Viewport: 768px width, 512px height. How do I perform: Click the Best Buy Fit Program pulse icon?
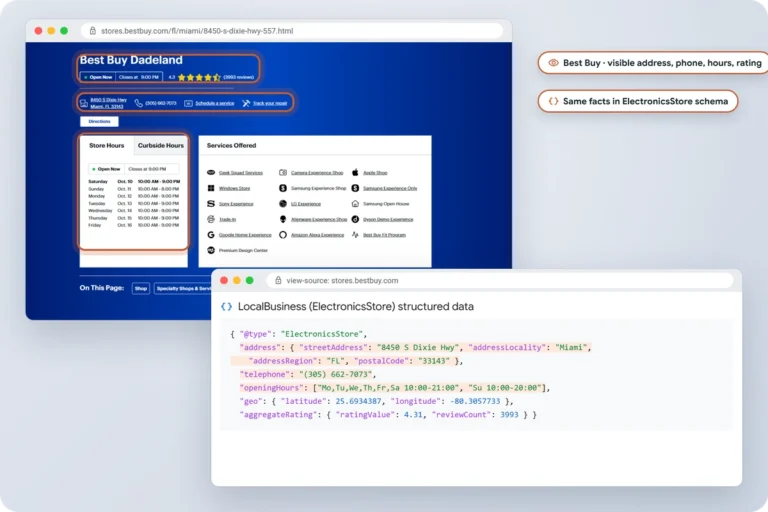355,235
